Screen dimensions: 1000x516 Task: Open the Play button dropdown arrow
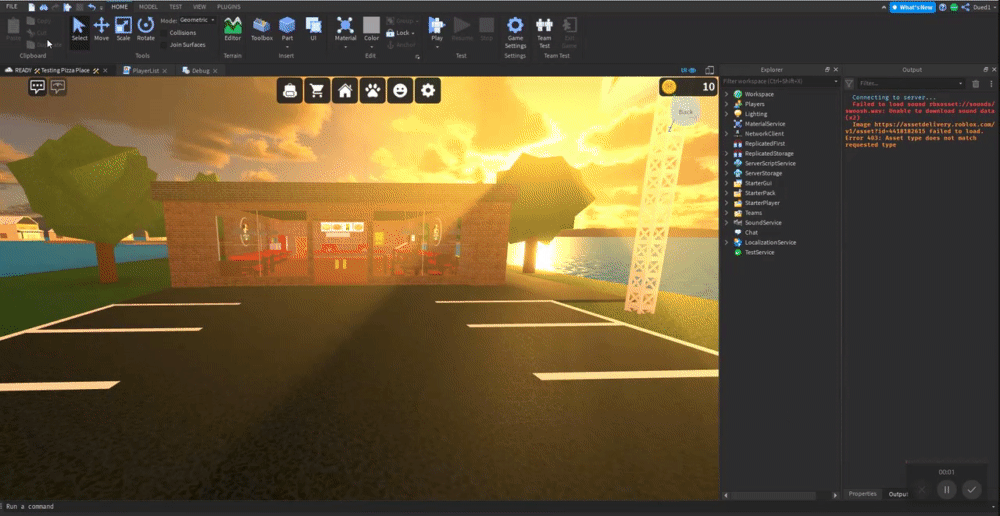point(437,47)
